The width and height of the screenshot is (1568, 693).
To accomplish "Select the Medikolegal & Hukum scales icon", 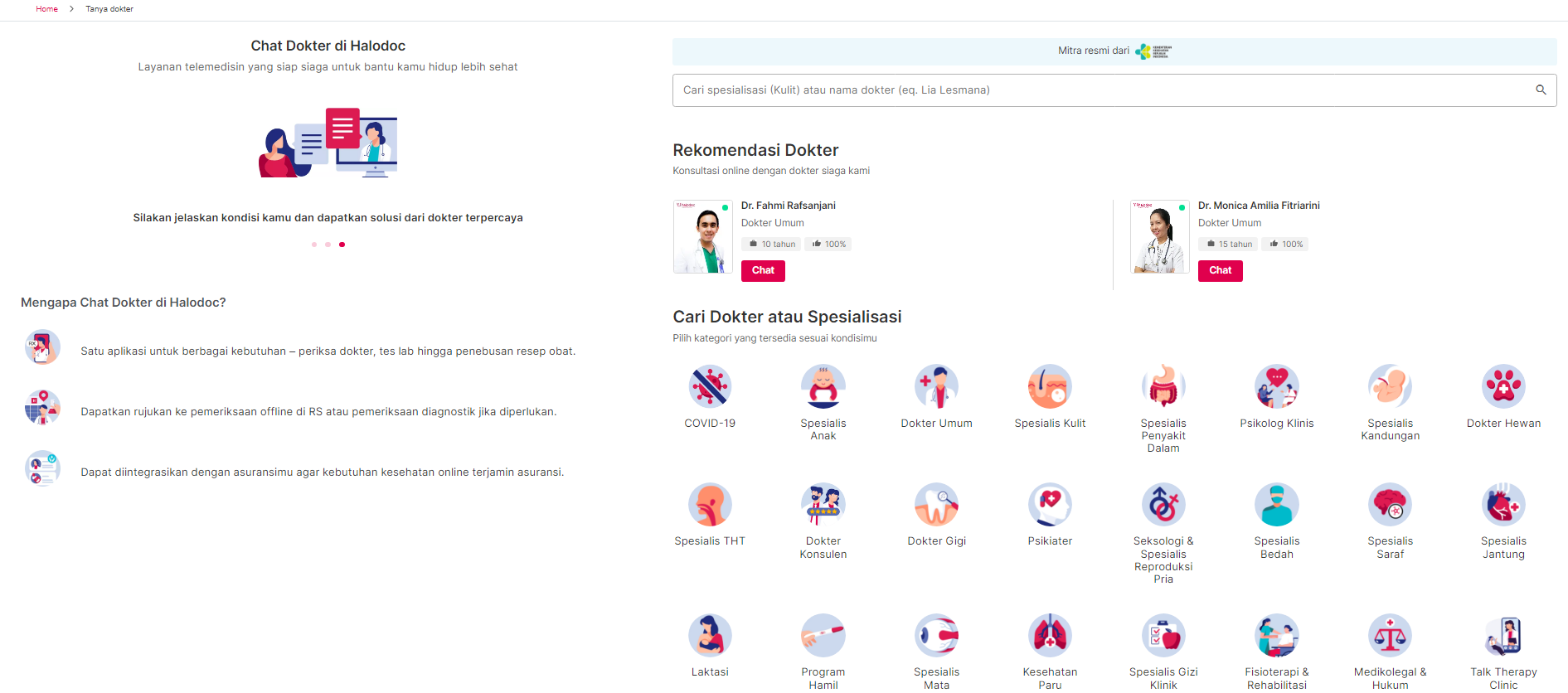I will (1390, 635).
